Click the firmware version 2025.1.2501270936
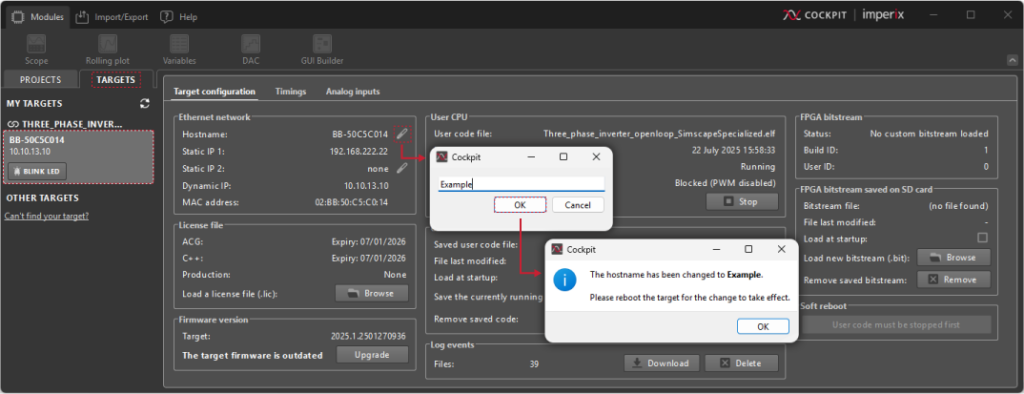The image size is (1024, 394). pyautogui.click(x=368, y=336)
